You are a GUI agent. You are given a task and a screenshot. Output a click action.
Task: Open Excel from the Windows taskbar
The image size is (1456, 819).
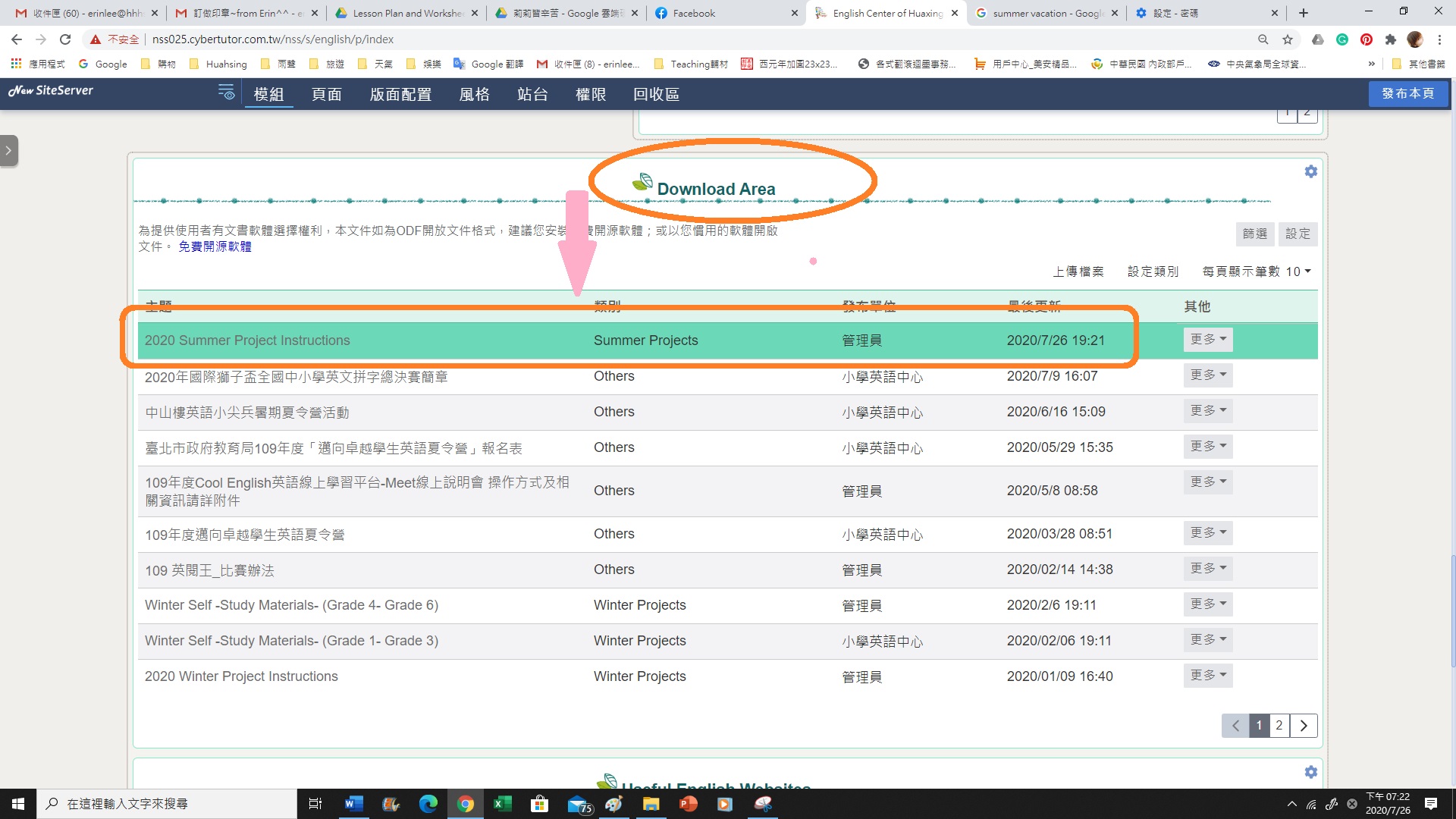[x=502, y=804]
